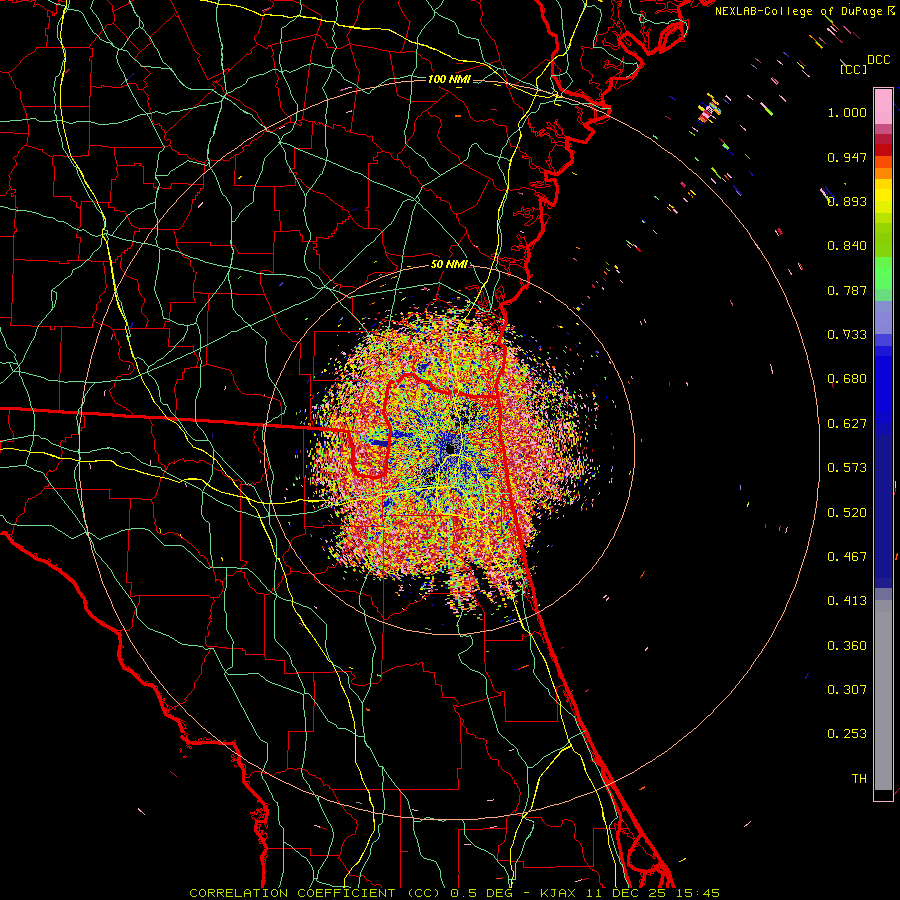
Task: Select the 0.307 scale label
Action: [x=847, y=690]
